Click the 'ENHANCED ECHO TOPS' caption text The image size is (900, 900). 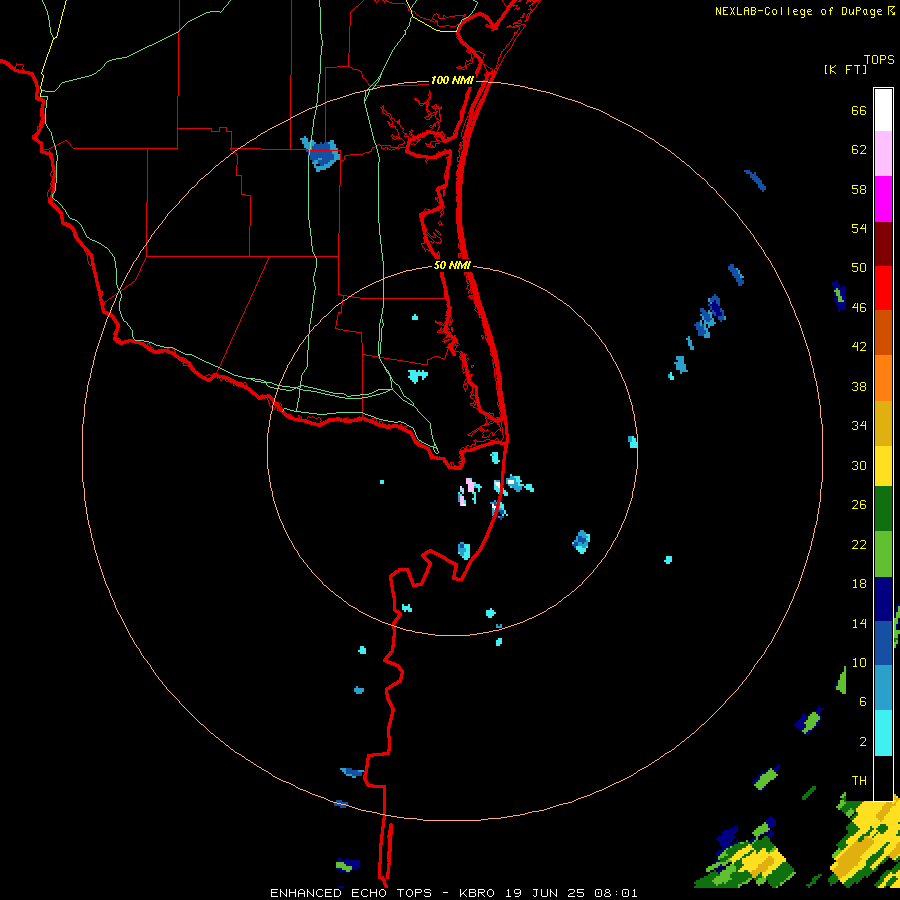click(x=351, y=893)
